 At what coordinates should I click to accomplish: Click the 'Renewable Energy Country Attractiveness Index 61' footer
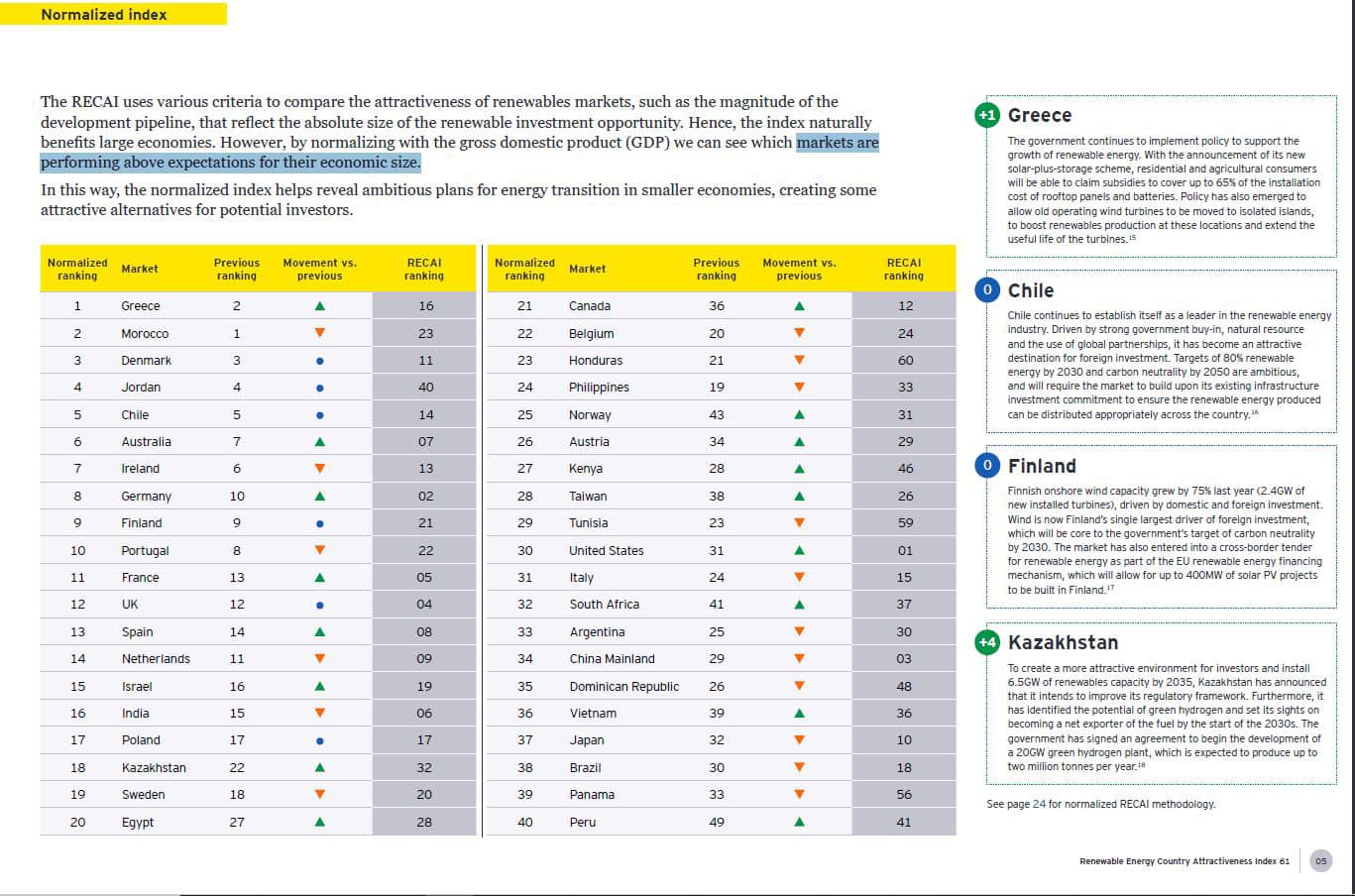coord(1185,861)
